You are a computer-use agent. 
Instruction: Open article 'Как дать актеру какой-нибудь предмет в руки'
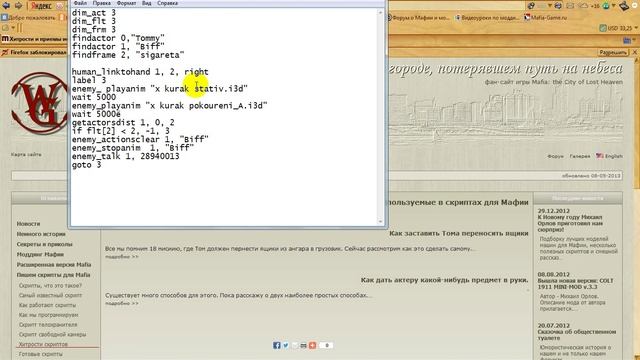coord(444,280)
